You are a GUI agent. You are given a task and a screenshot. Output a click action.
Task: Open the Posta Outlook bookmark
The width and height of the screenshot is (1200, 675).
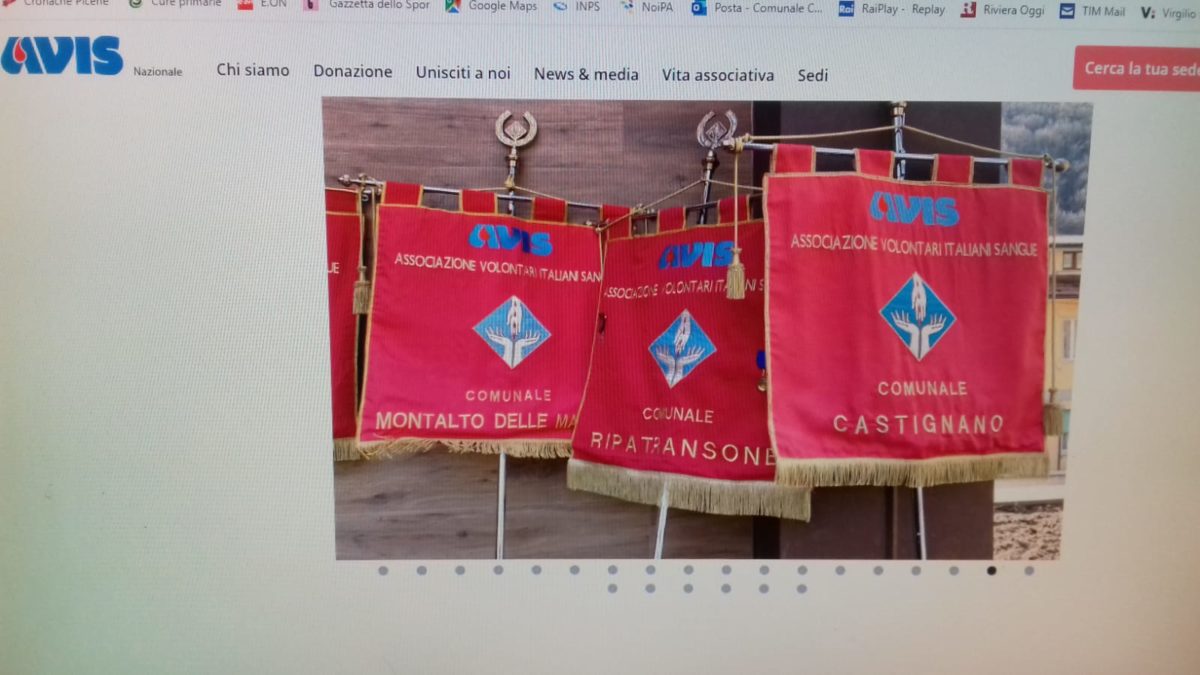tap(757, 8)
